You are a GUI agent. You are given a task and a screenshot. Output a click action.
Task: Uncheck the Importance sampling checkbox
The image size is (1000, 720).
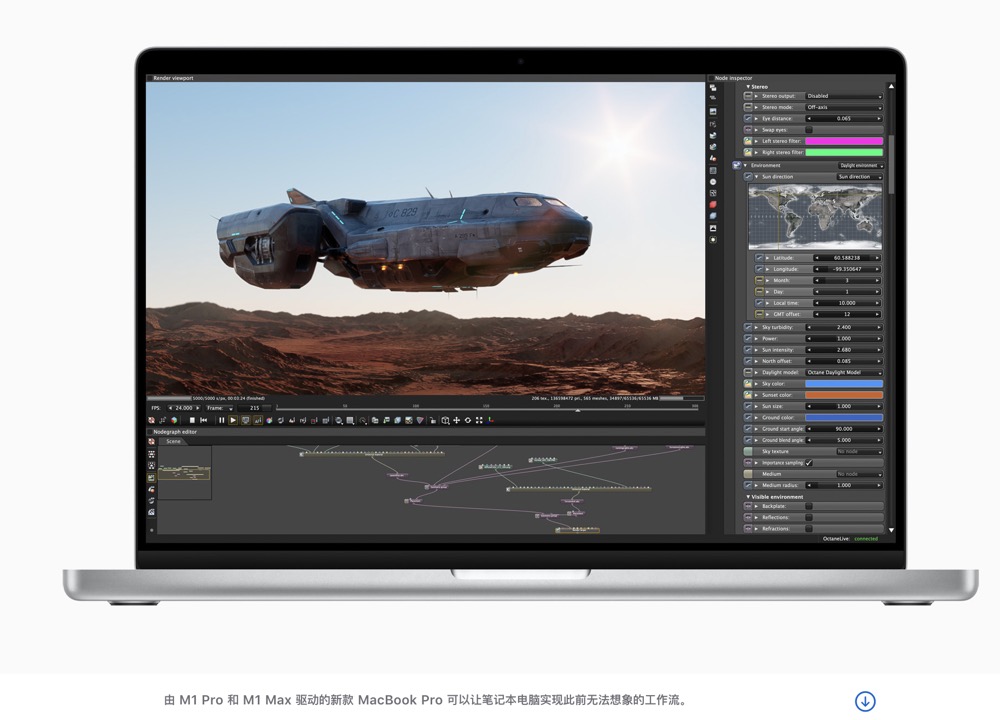(x=809, y=463)
